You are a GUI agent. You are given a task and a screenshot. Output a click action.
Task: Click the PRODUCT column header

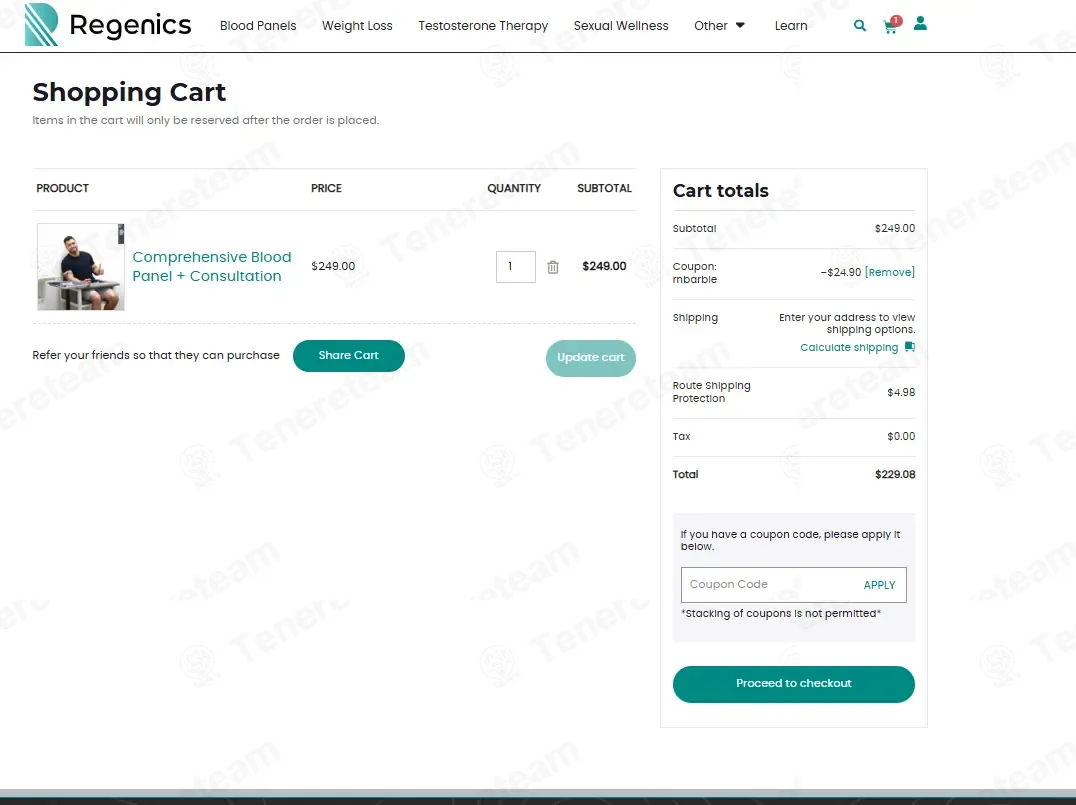[62, 188]
